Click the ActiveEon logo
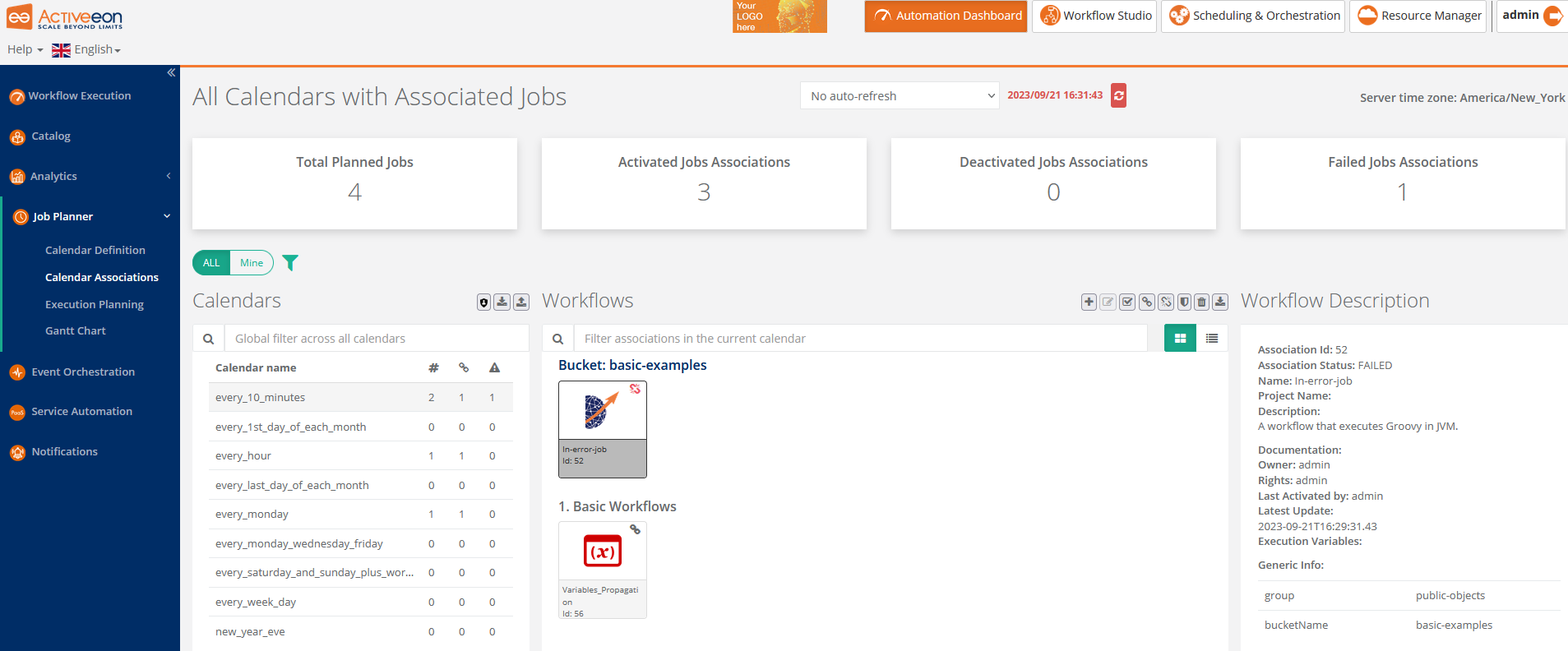The image size is (1568, 651). (x=64, y=16)
